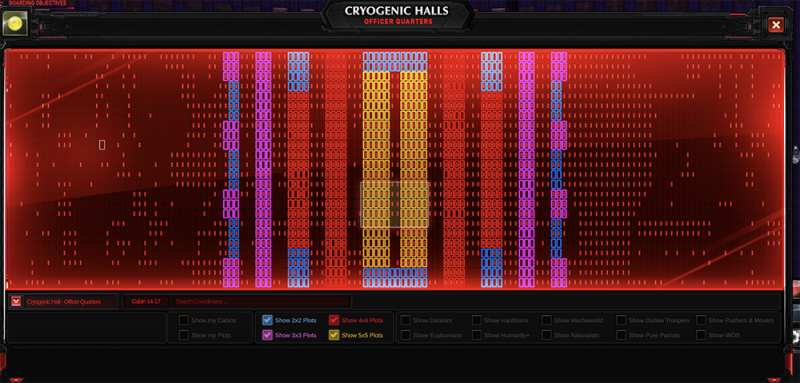Check the Show Pushers & Movers box
The image size is (800, 383).
[x=701, y=320]
